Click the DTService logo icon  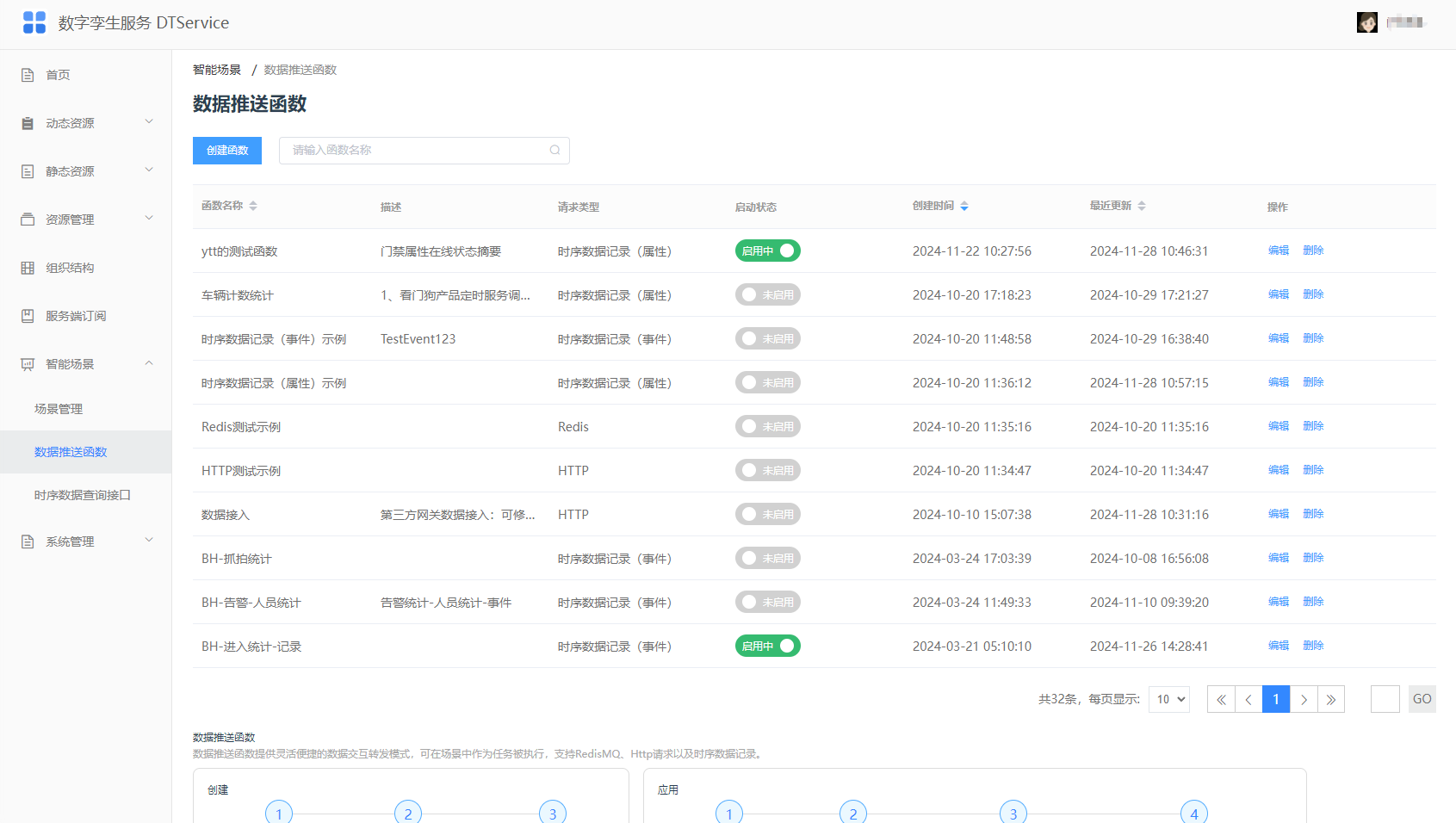[34, 22]
